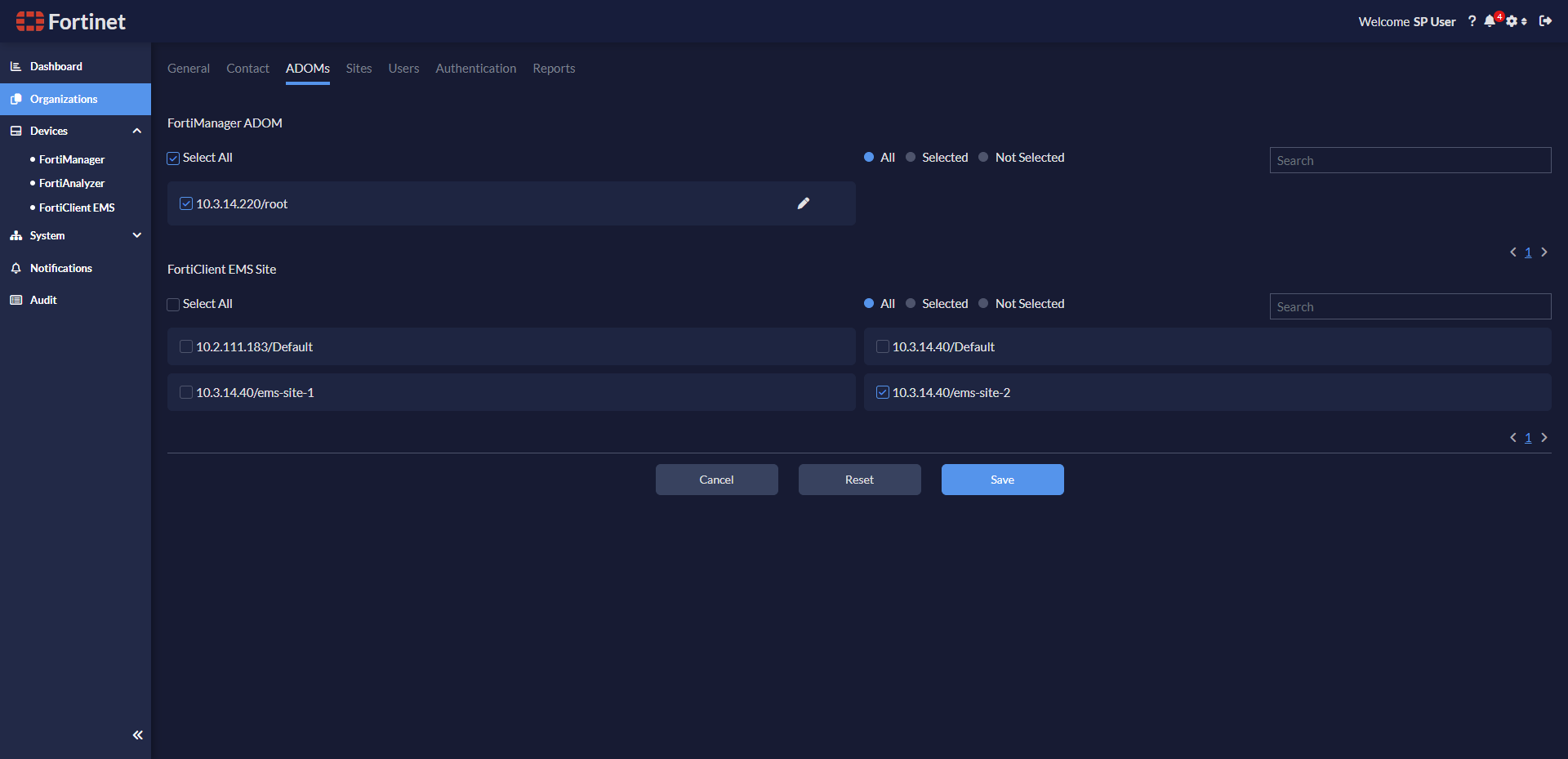Open Notifications from the sidebar

click(59, 267)
